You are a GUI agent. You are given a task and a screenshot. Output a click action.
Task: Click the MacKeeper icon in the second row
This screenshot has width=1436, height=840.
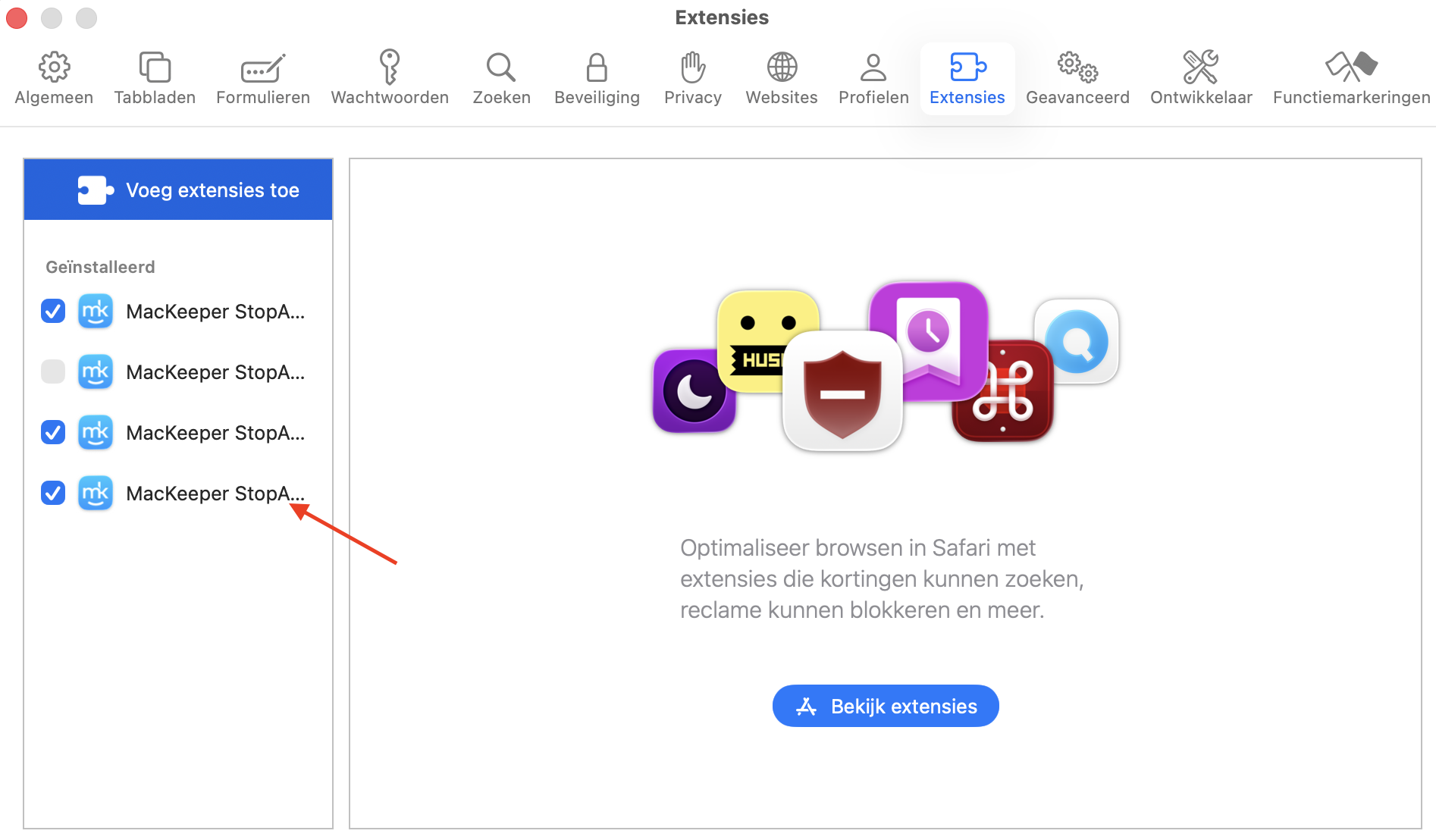(96, 371)
